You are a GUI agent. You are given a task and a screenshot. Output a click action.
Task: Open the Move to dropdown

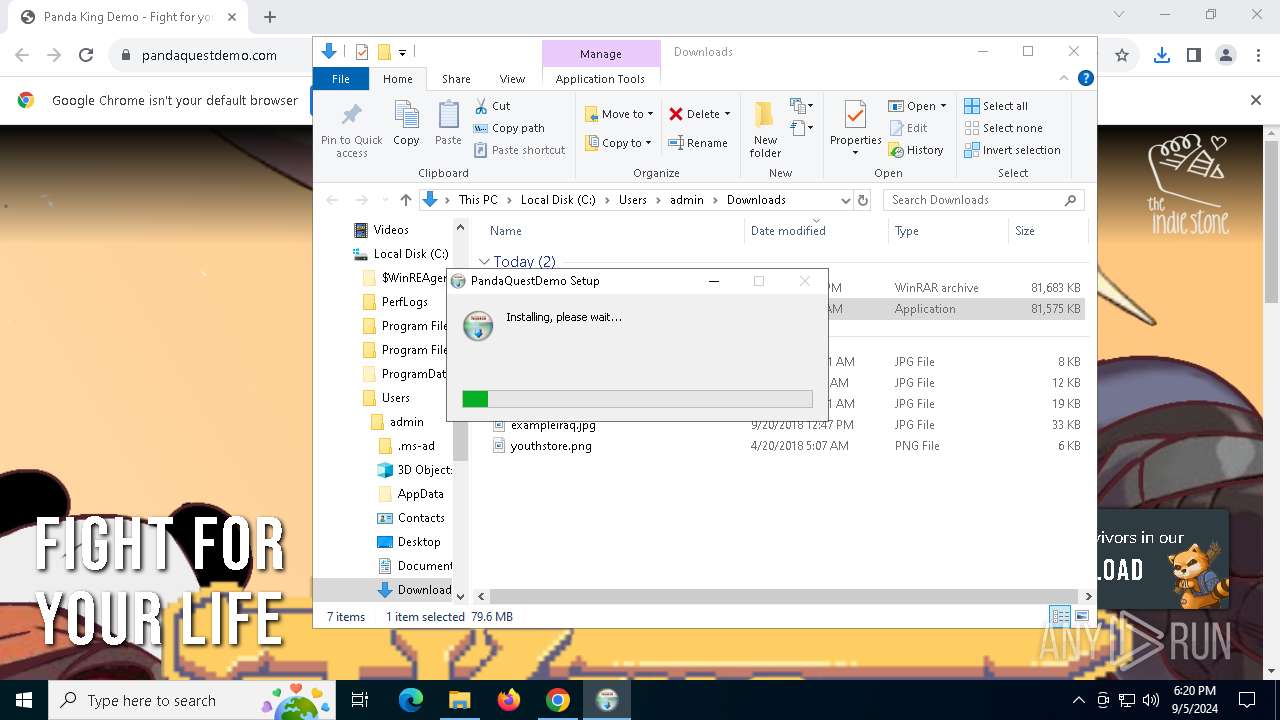(x=619, y=114)
